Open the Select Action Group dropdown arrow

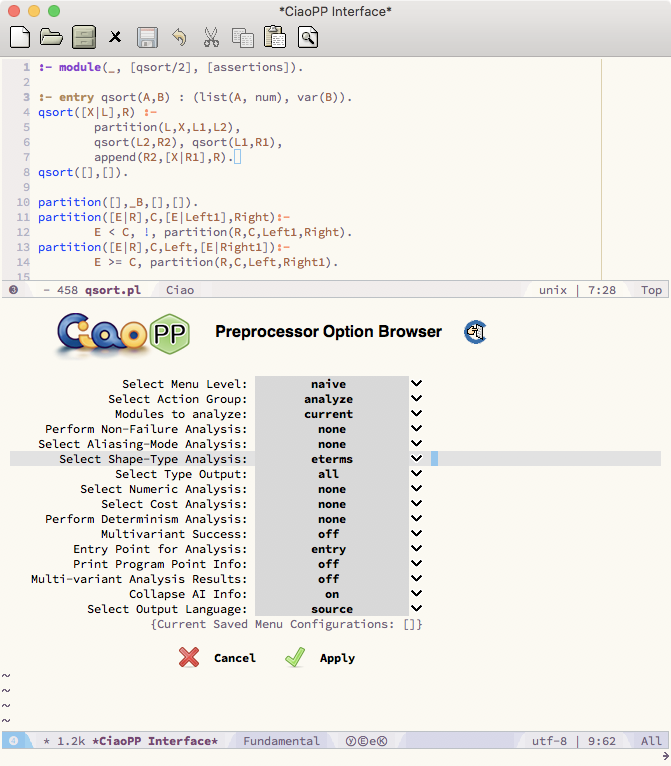[416, 399]
